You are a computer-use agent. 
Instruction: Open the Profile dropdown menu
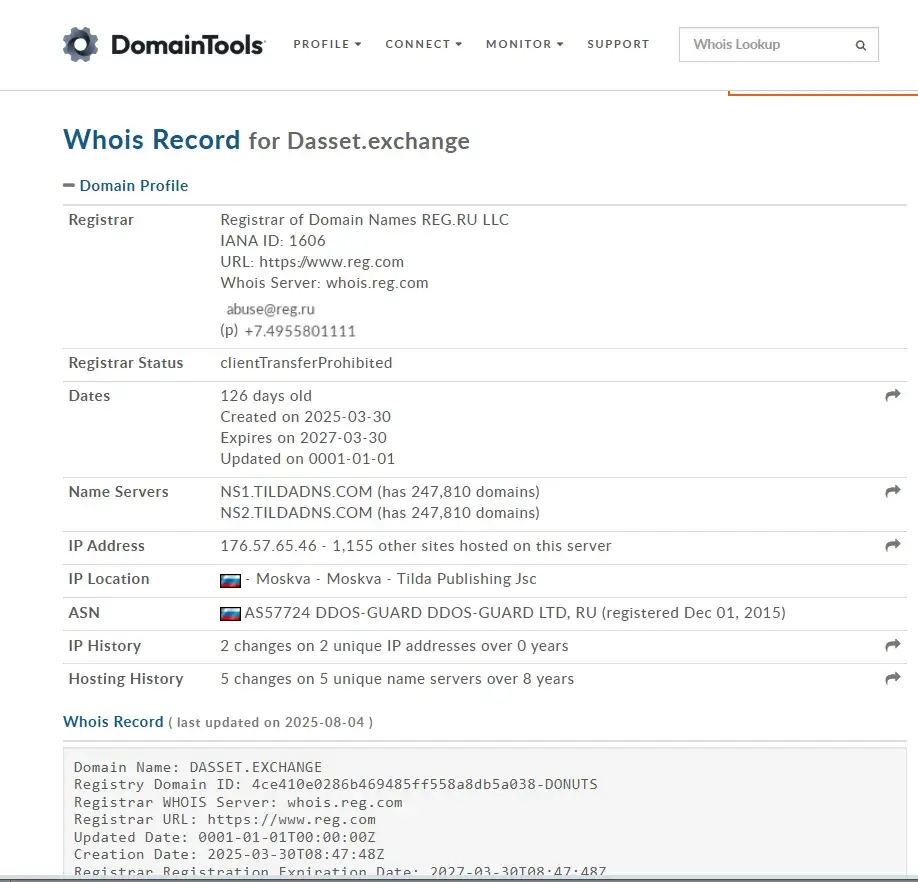[327, 44]
